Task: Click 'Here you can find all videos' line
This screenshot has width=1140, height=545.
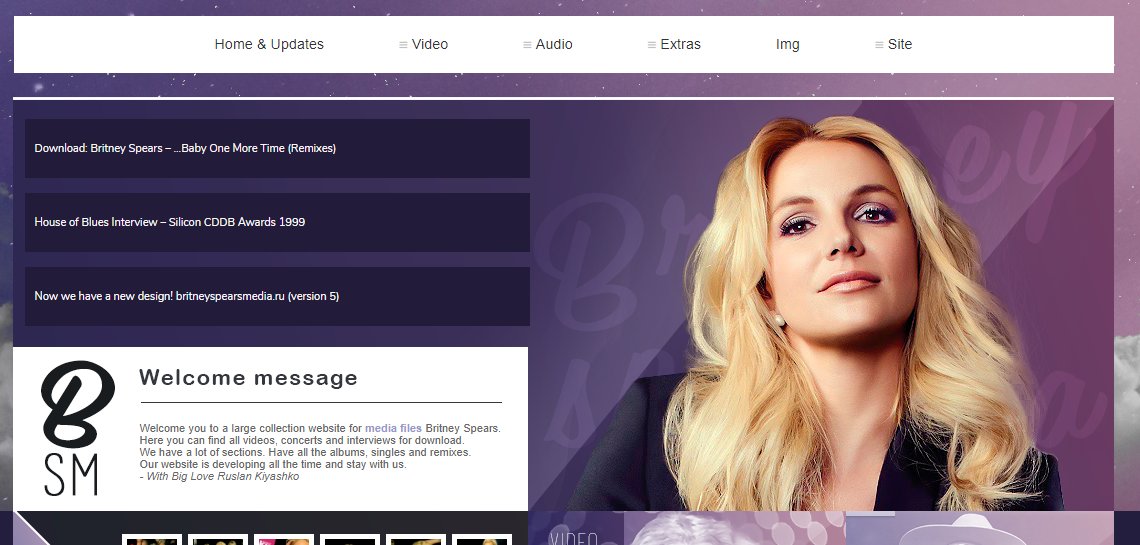Action: click(x=302, y=440)
